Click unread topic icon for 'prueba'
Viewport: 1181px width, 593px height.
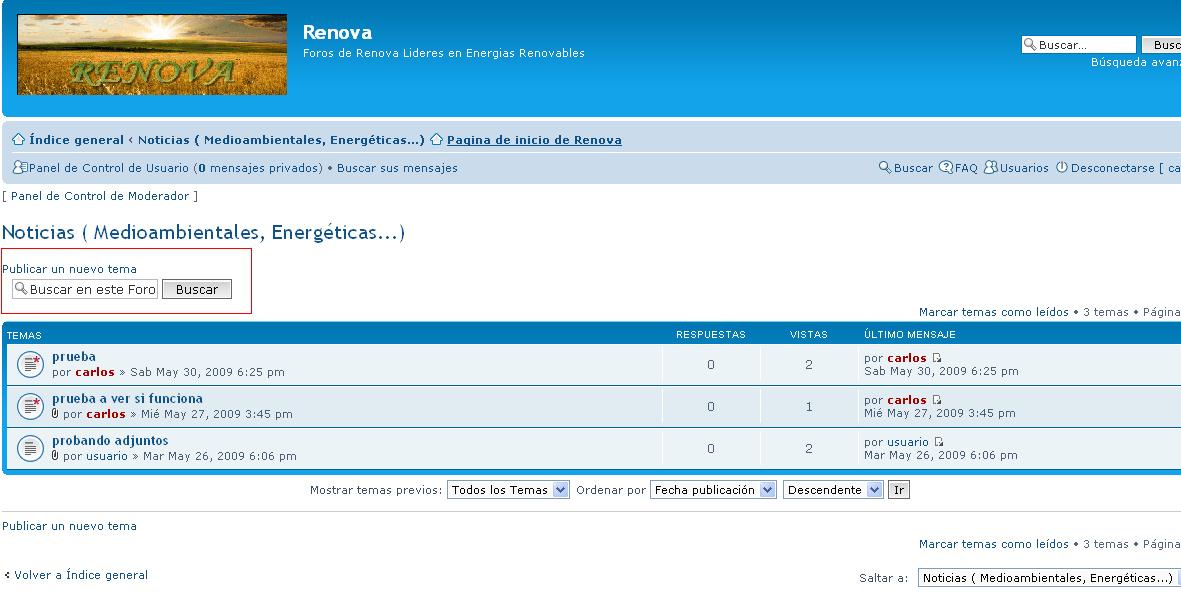pos(30,365)
